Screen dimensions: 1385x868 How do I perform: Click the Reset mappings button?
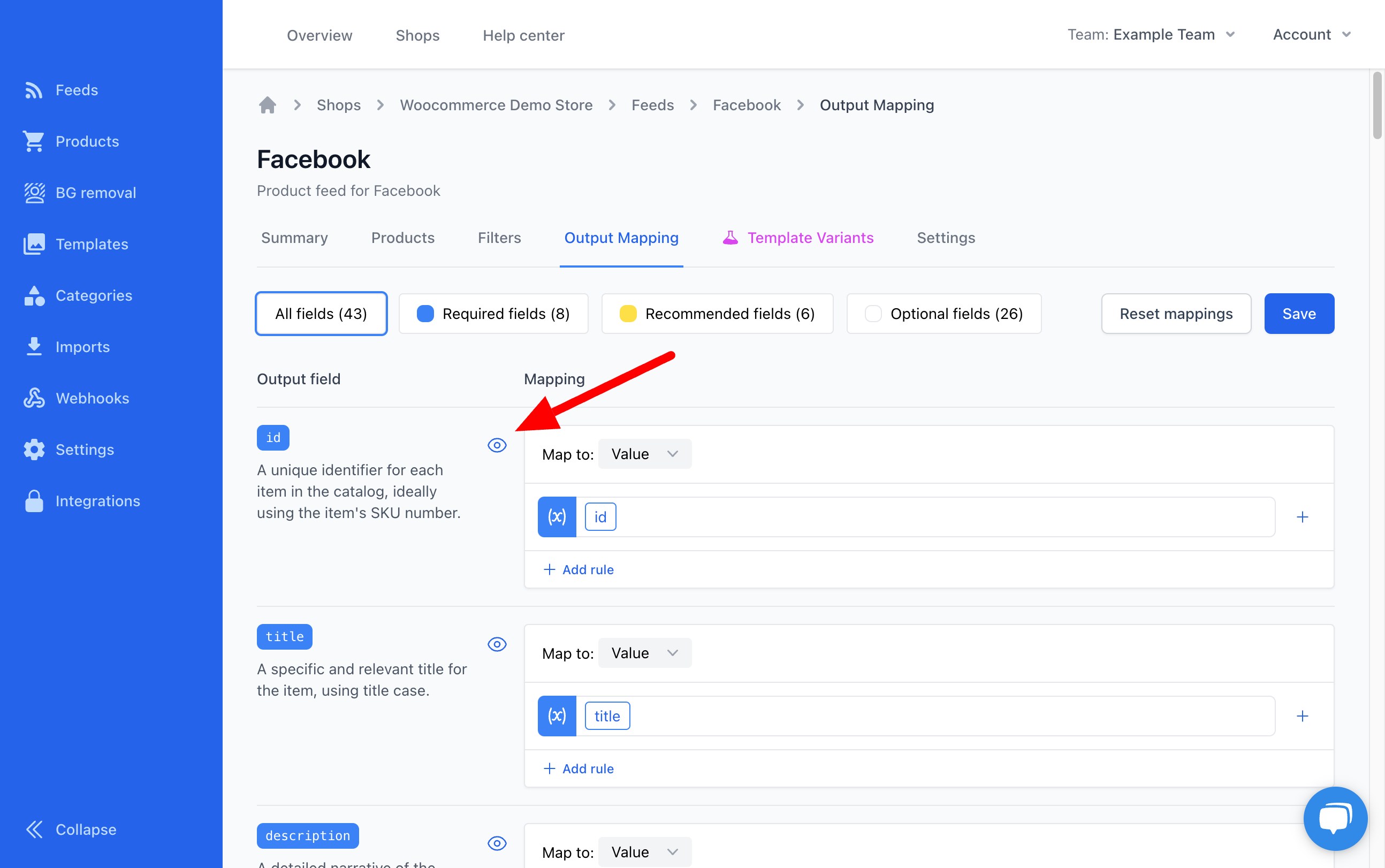[1175, 313]
